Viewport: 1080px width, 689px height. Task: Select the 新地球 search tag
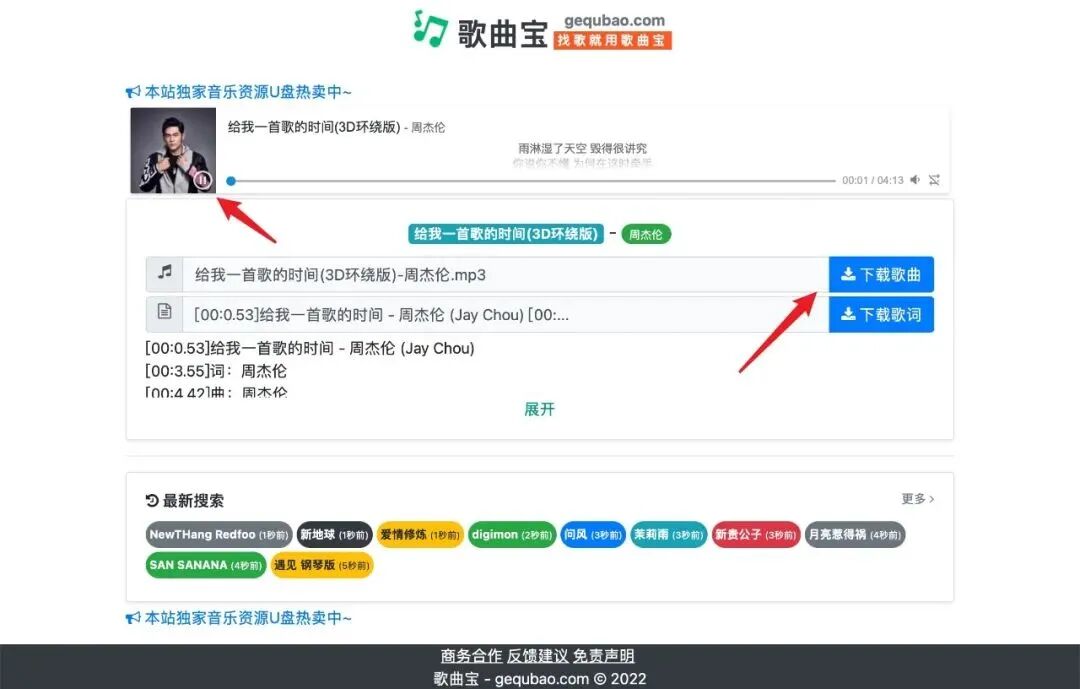(335, 535)
